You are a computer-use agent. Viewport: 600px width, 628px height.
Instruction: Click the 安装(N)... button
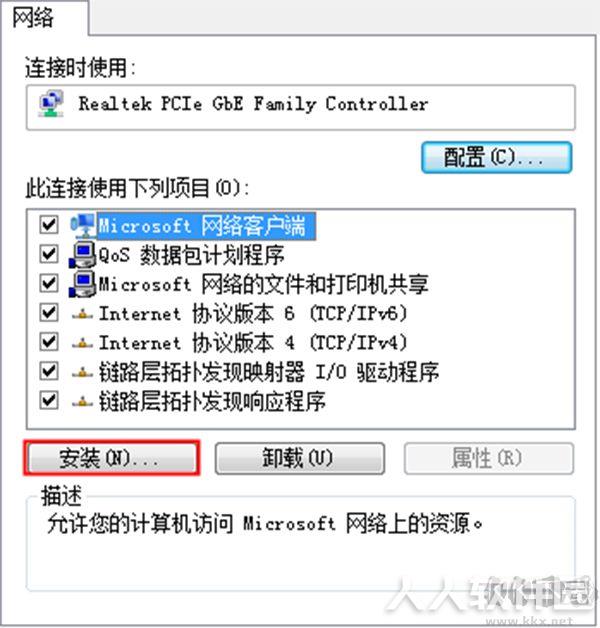click(x=111, y=458)
